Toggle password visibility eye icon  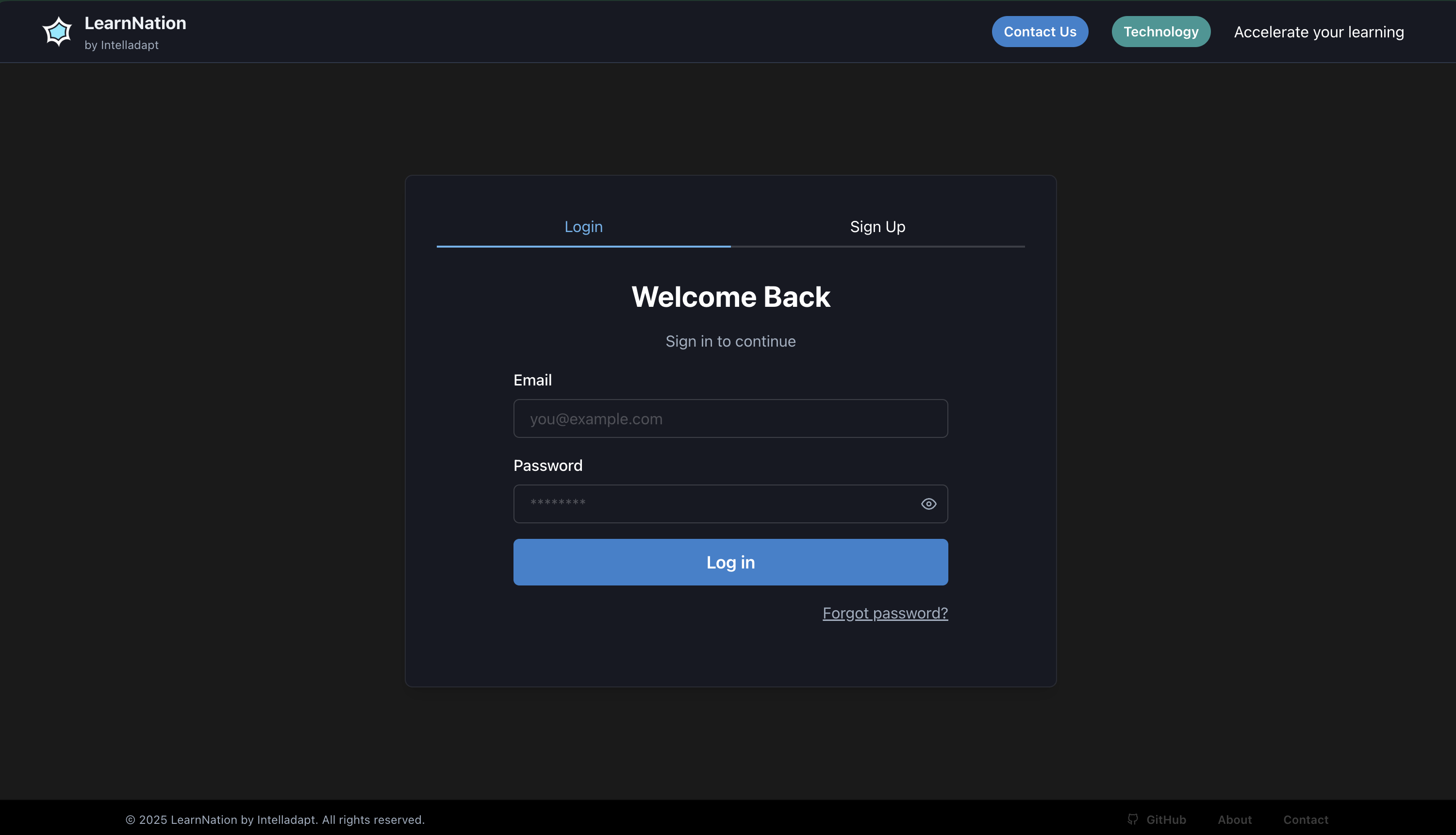click(x=928, y=503)
